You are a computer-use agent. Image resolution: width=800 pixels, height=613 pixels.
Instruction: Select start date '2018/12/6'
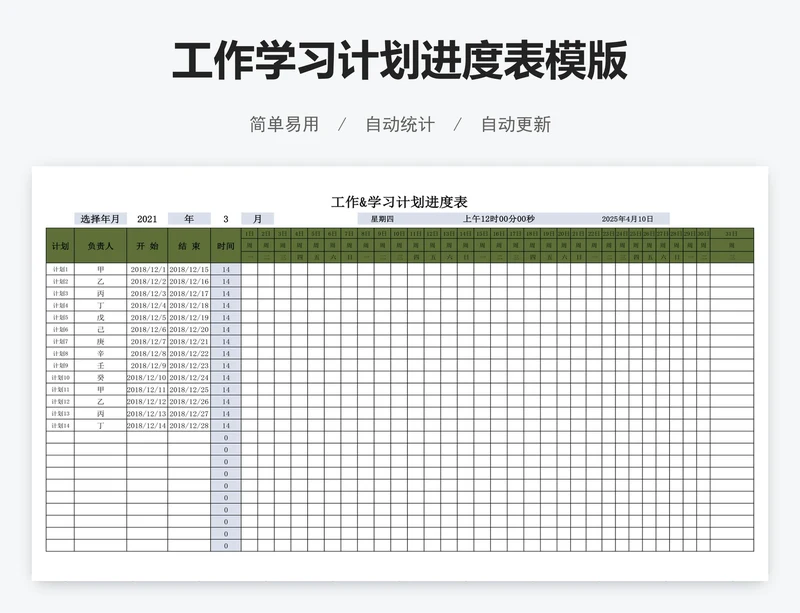pyautogui.click(x=147, y=329)
